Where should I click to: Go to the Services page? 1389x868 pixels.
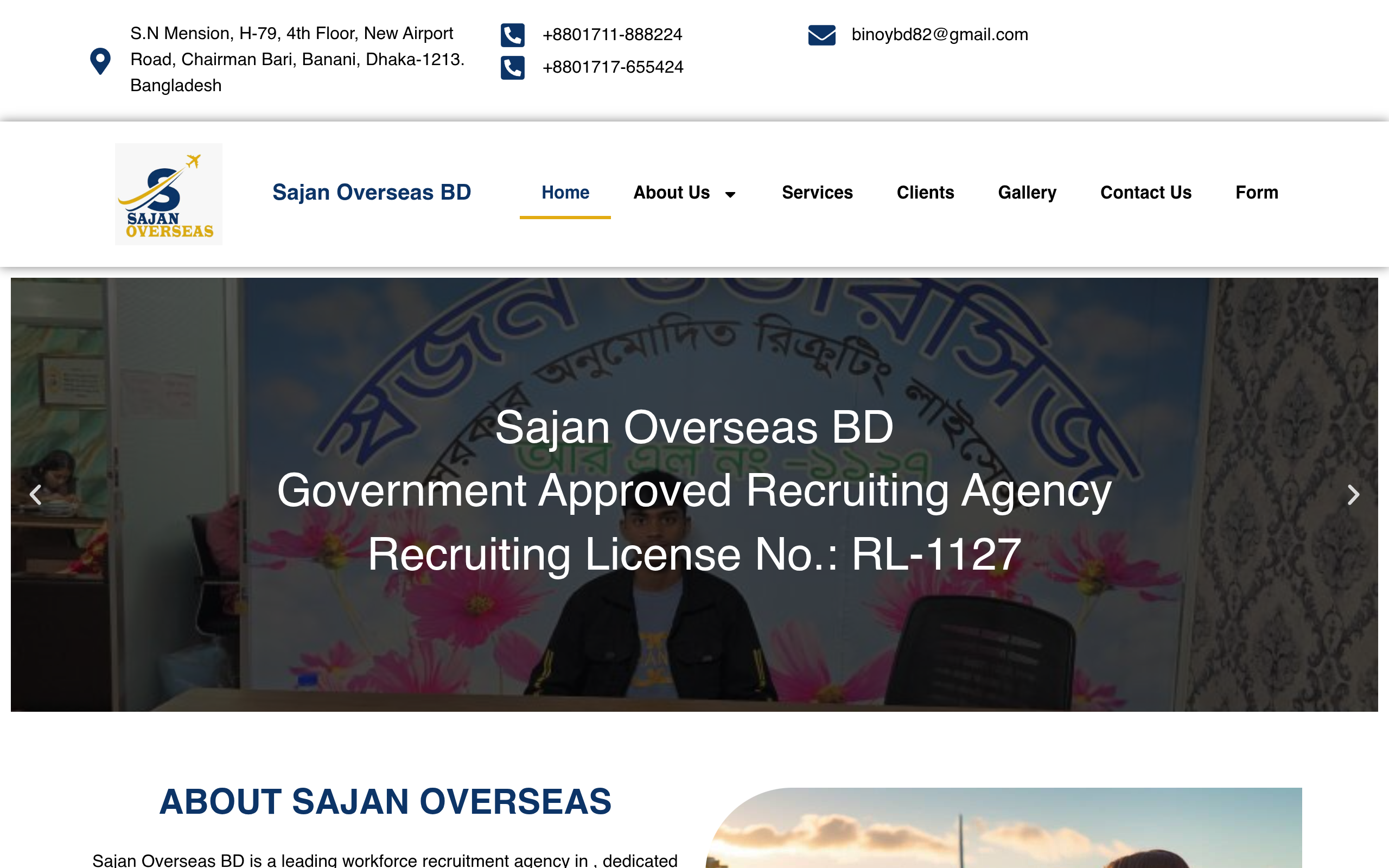click(817, 192)
